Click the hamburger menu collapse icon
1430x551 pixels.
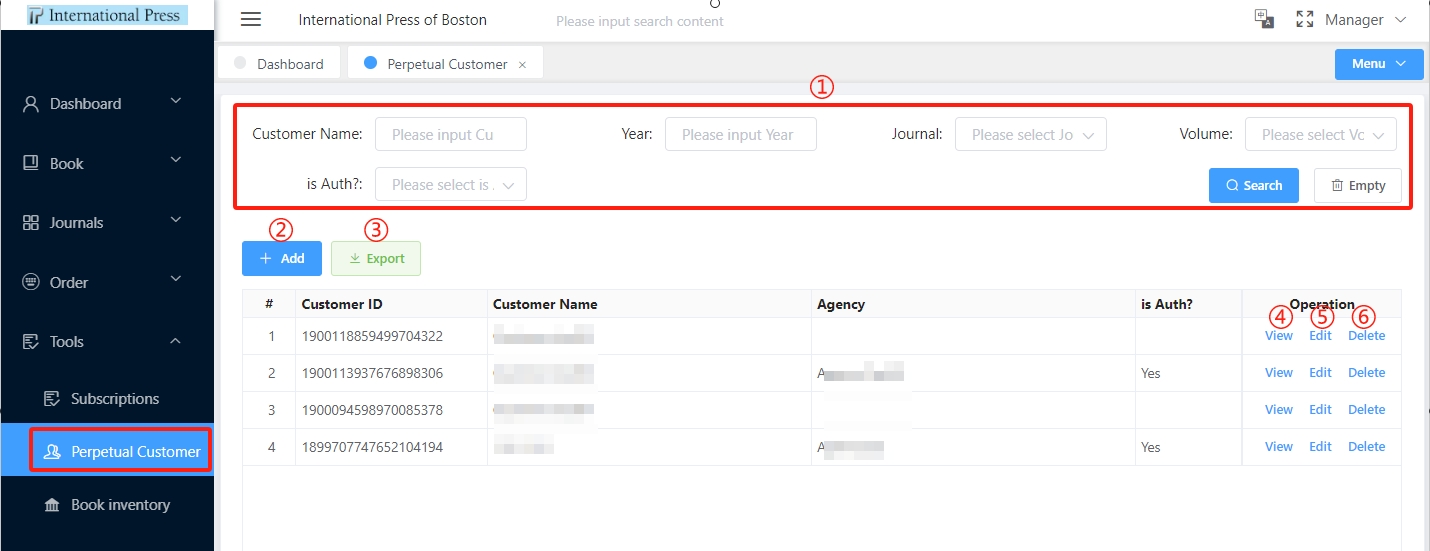(251, 20)
